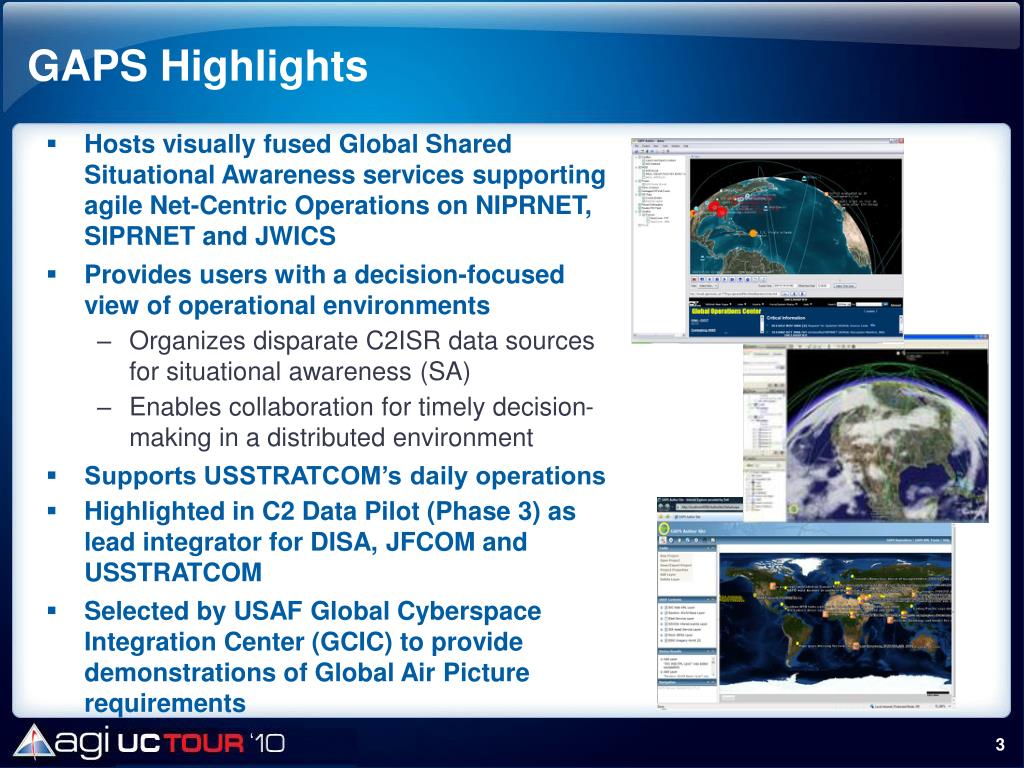
Task: Click the sub-bullet 'Enables collaboration for timely decision-making'
Action: tap(361, 422)
